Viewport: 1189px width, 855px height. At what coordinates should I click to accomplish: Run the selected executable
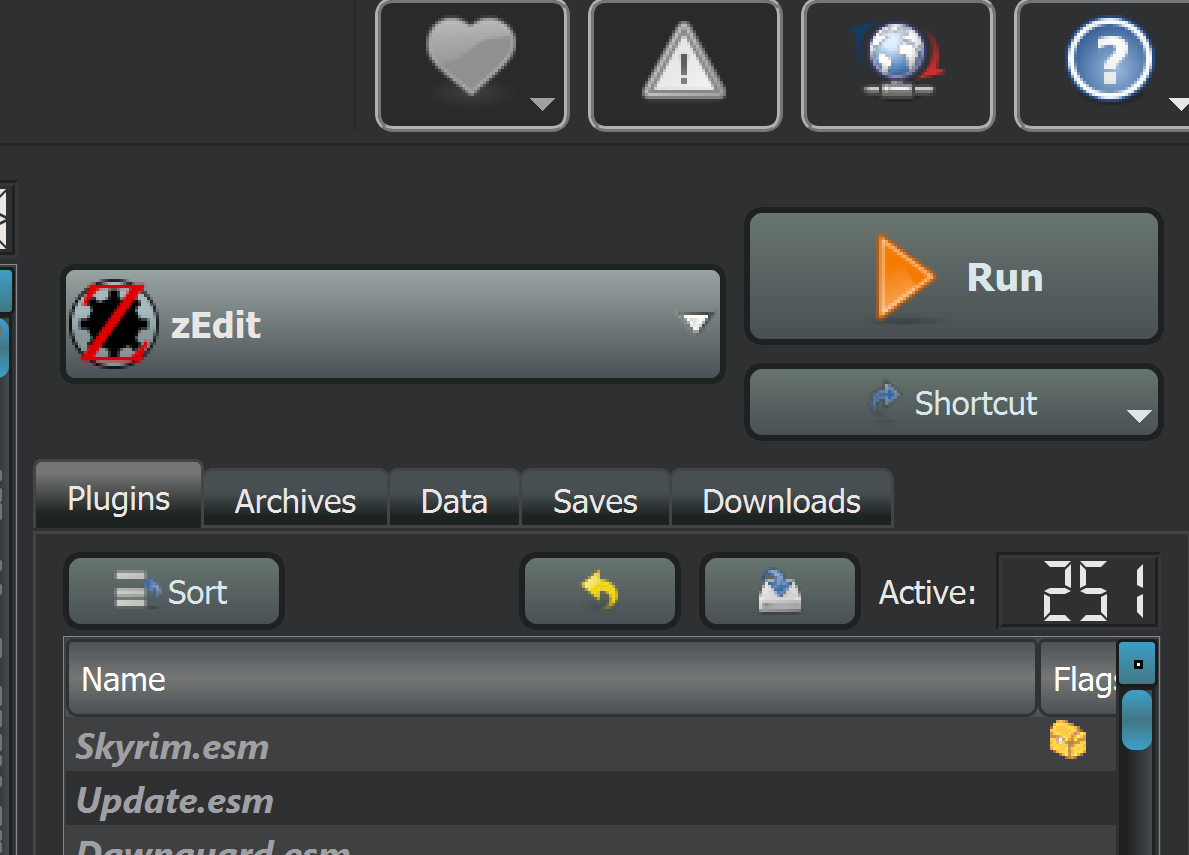point(954,277)
